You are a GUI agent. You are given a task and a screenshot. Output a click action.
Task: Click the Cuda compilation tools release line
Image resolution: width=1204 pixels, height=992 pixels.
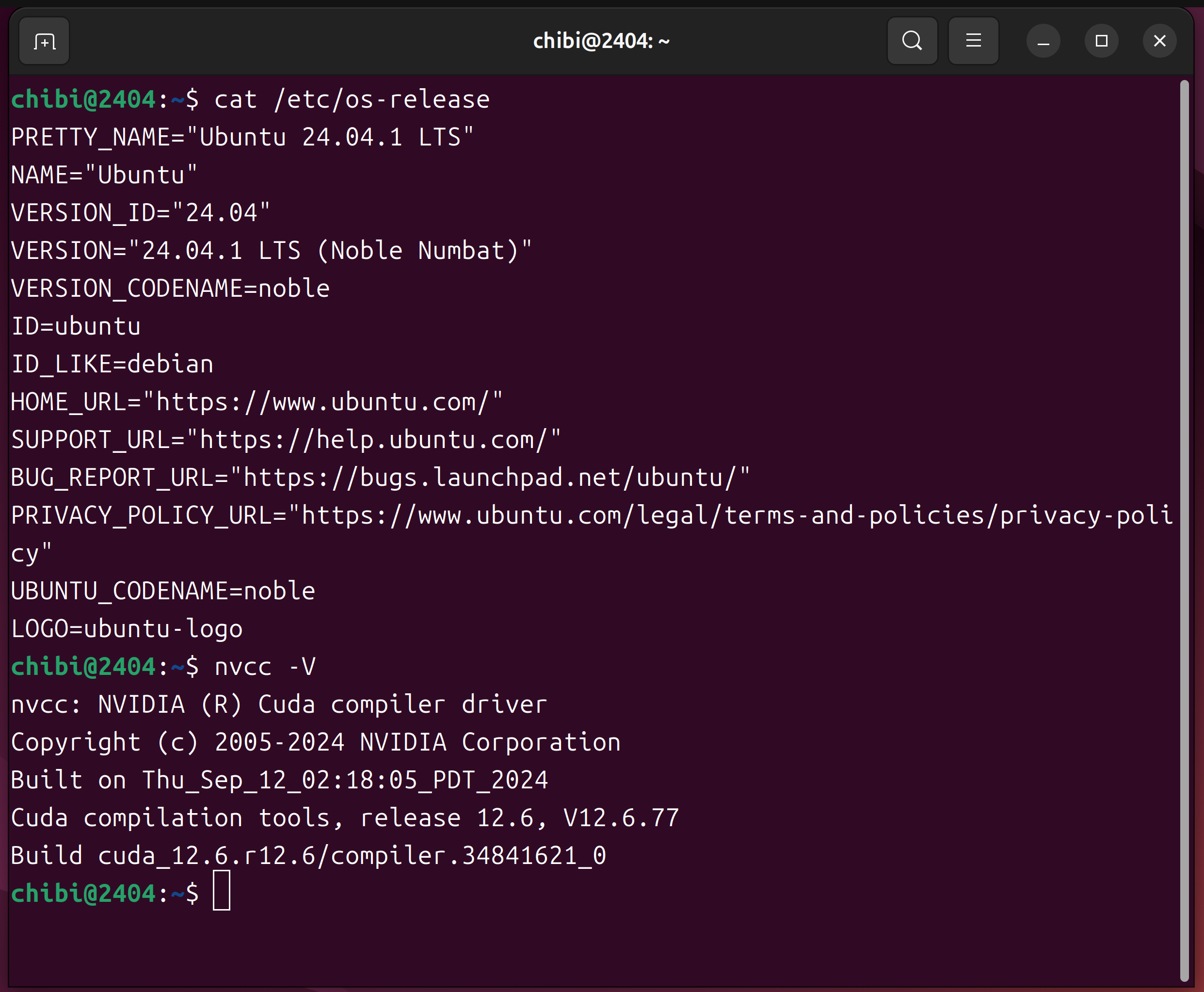click(345, 818)
